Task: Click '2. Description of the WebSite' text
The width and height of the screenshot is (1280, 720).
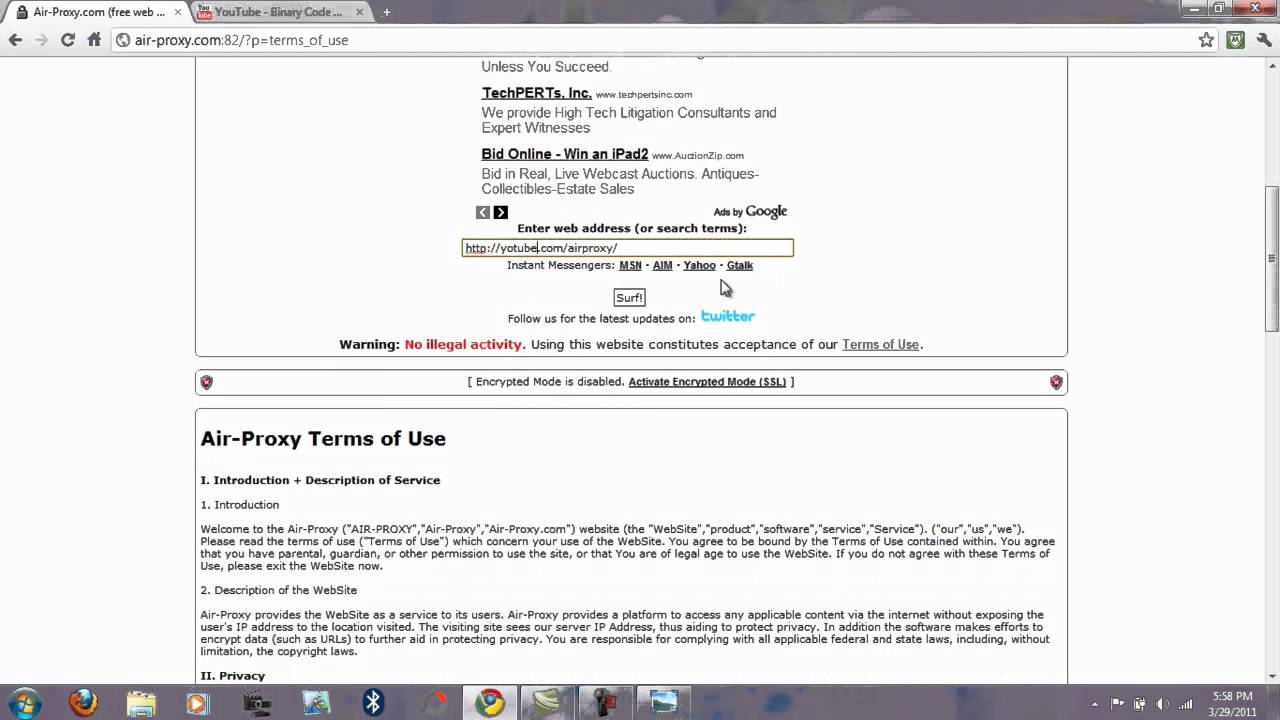Action: 278,590
